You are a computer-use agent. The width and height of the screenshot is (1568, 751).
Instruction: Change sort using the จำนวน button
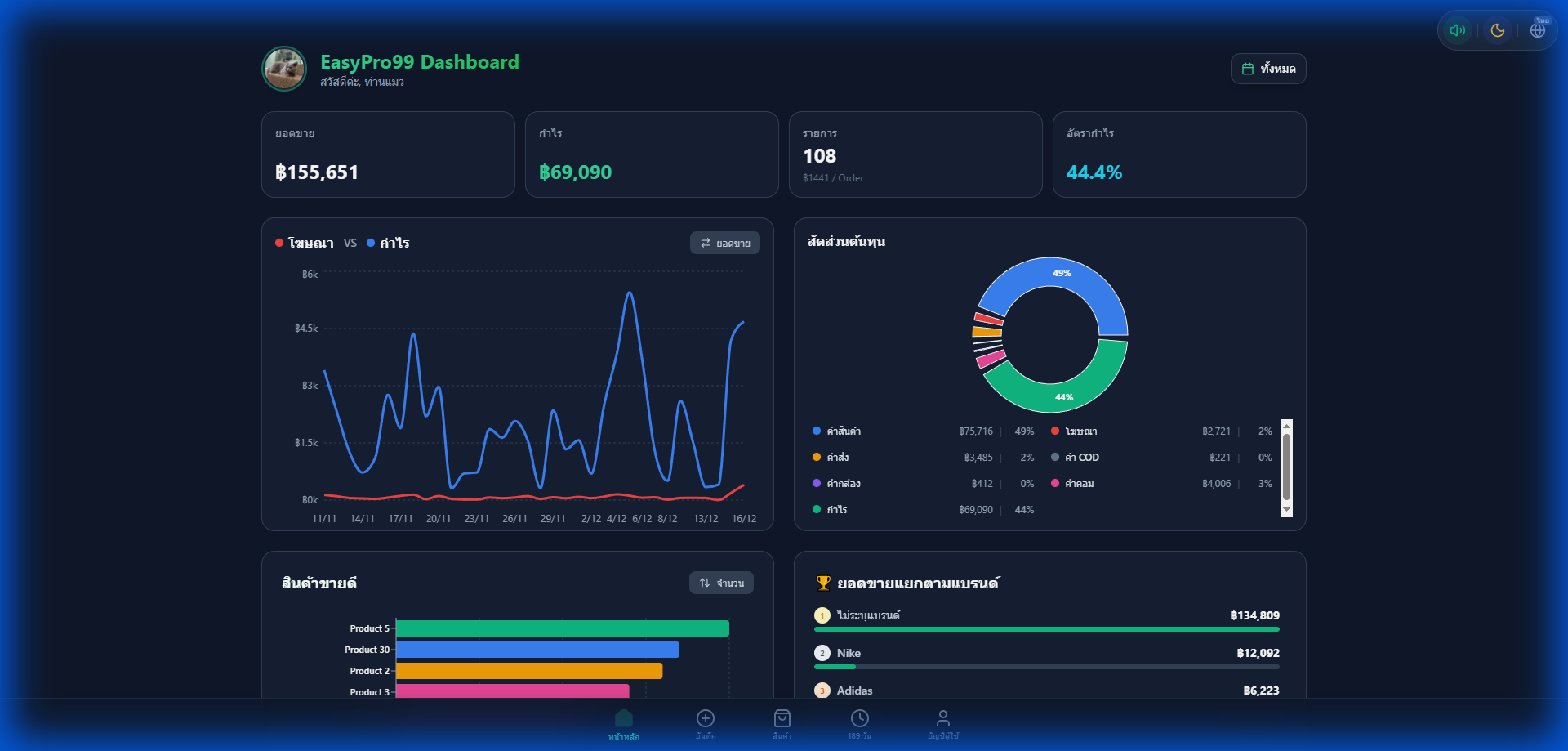pyautogui.click(x=721, y=583)
